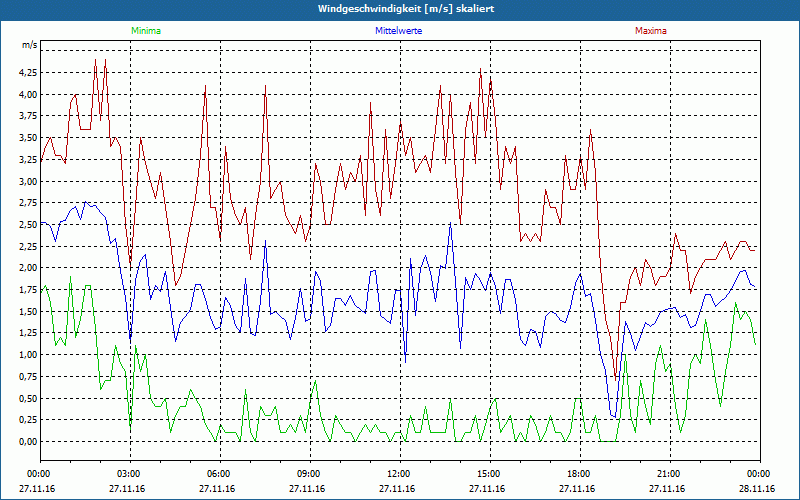Click the 2,75 y-axis value
The height and width of the screenshot is (500, 800).
pyautogui.click(x=29, y=203)
